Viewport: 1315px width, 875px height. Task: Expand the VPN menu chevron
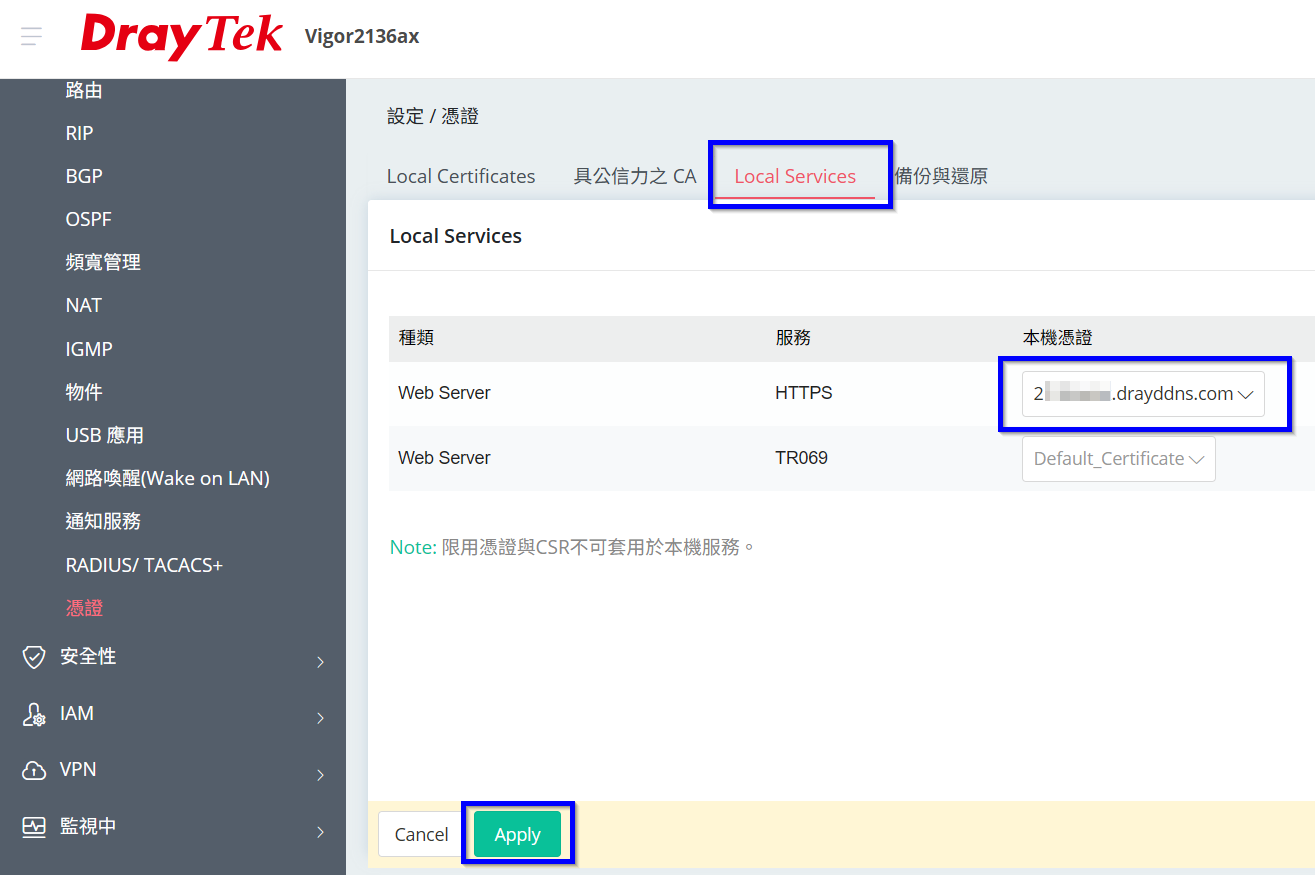pyautogui.click(x=320, y=775)
